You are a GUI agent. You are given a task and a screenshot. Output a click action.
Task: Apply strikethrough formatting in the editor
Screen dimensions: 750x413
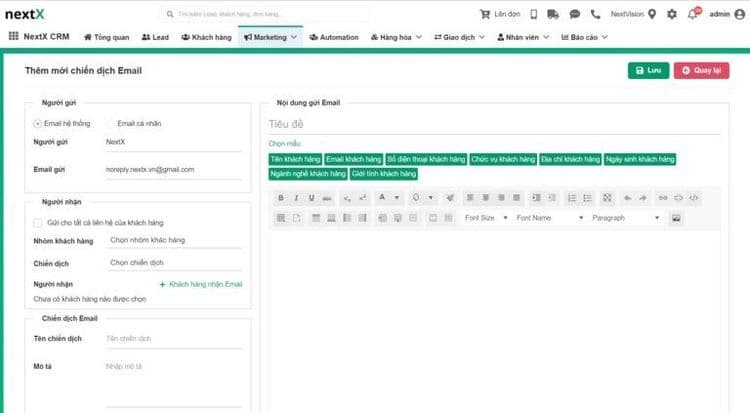pyautogui.click(x=327, y=198)
